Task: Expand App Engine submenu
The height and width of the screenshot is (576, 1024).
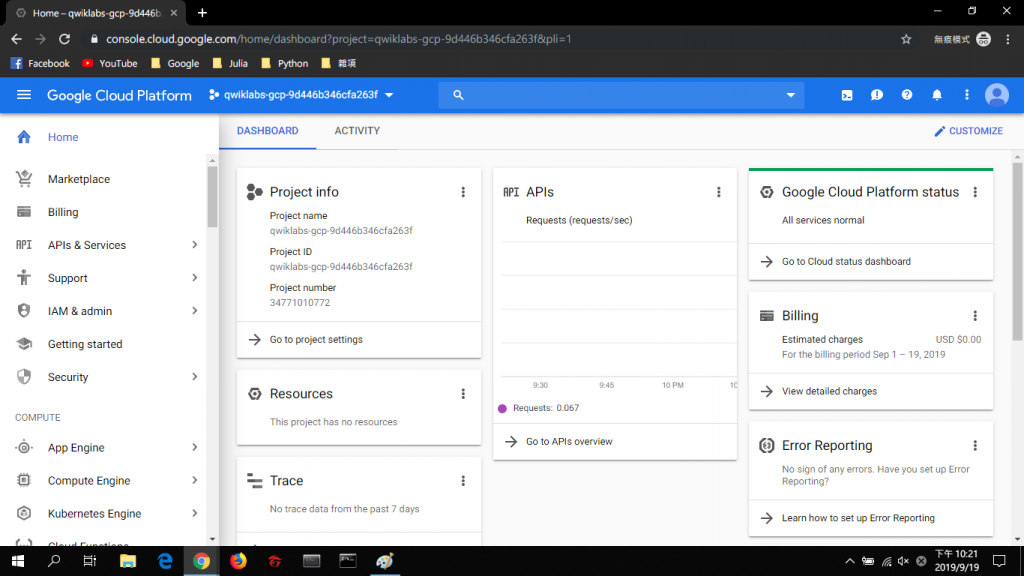Action: pyautogui.click(x=195, y=447)
